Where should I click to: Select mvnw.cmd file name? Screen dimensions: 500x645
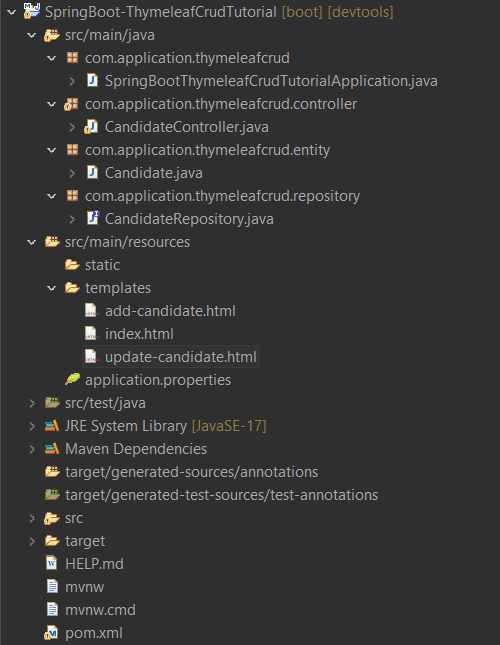pyautogui.click(x=100, y=610)
